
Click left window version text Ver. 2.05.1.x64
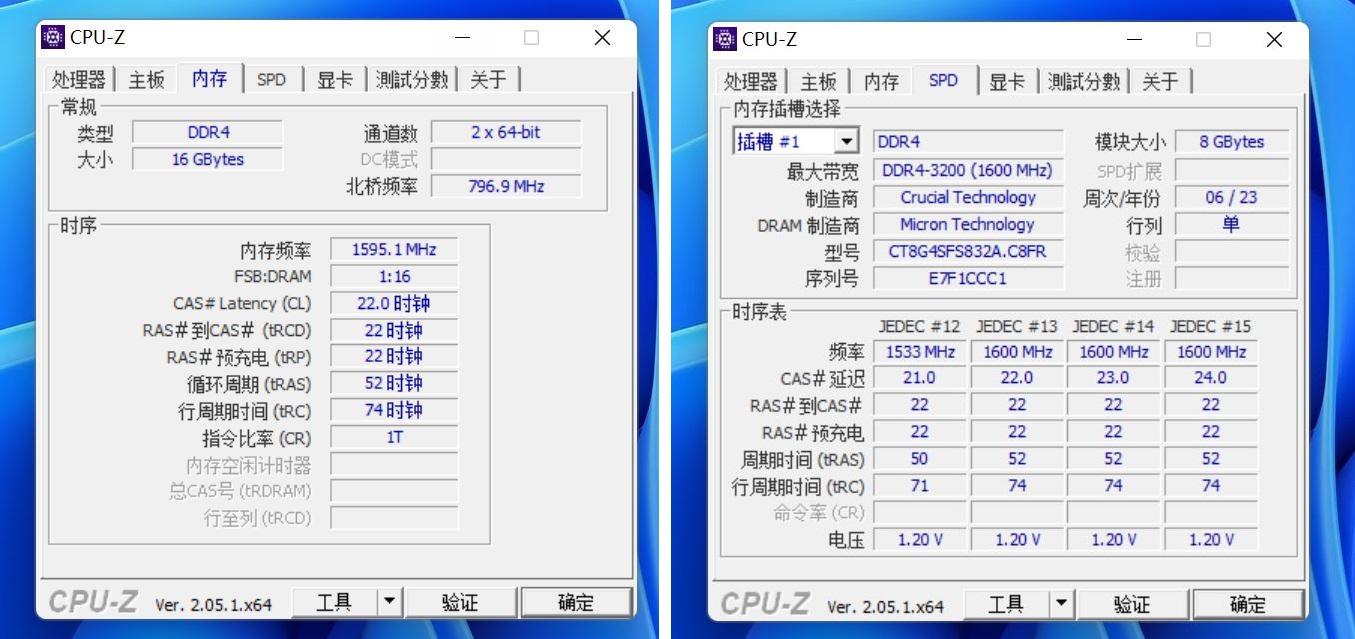pyautogui.click(x=214, y=604)
